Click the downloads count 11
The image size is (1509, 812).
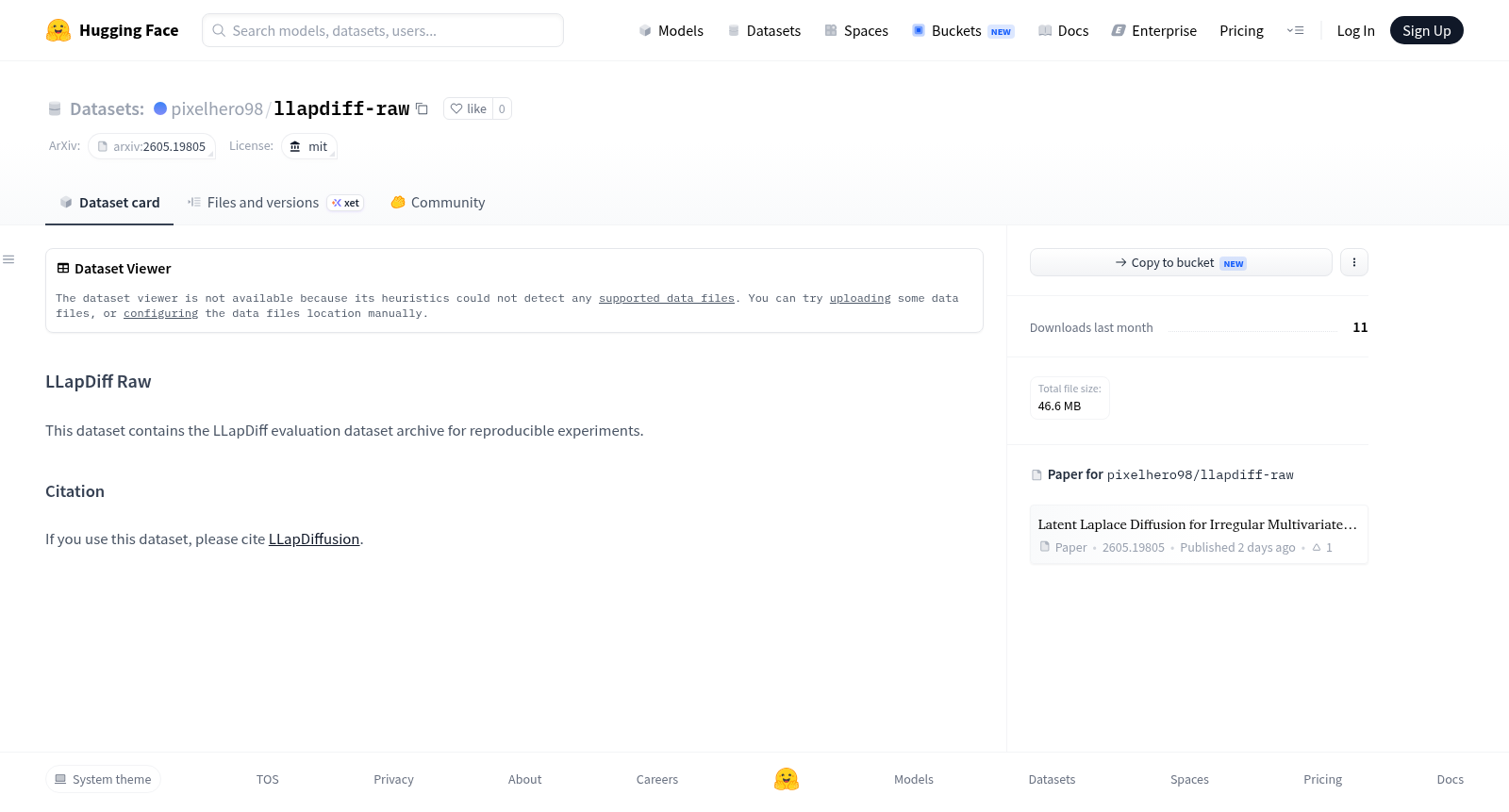click(1360, 327)
